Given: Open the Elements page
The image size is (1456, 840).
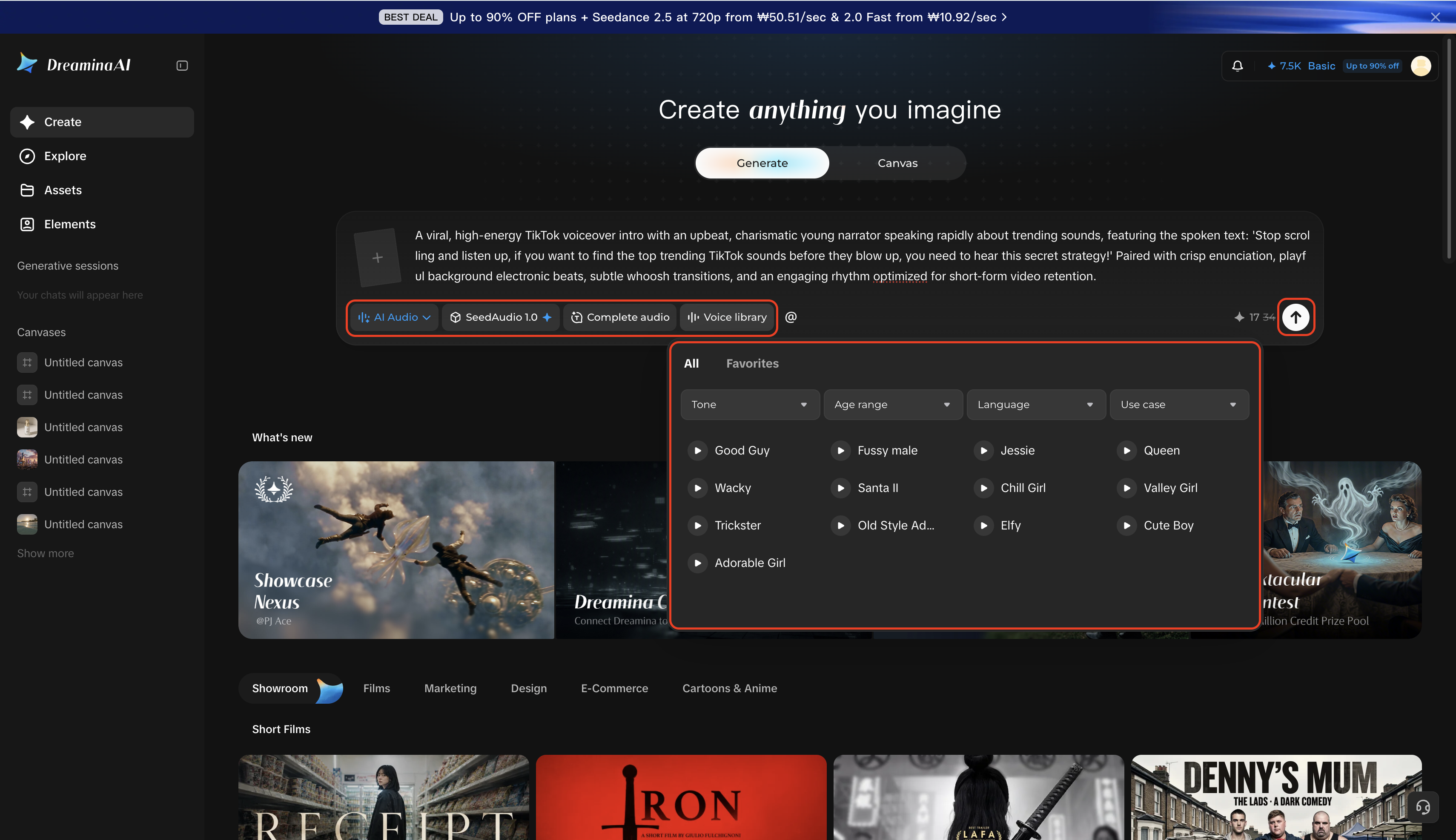Looking at the screenshot, I should [x=102, y=224].
